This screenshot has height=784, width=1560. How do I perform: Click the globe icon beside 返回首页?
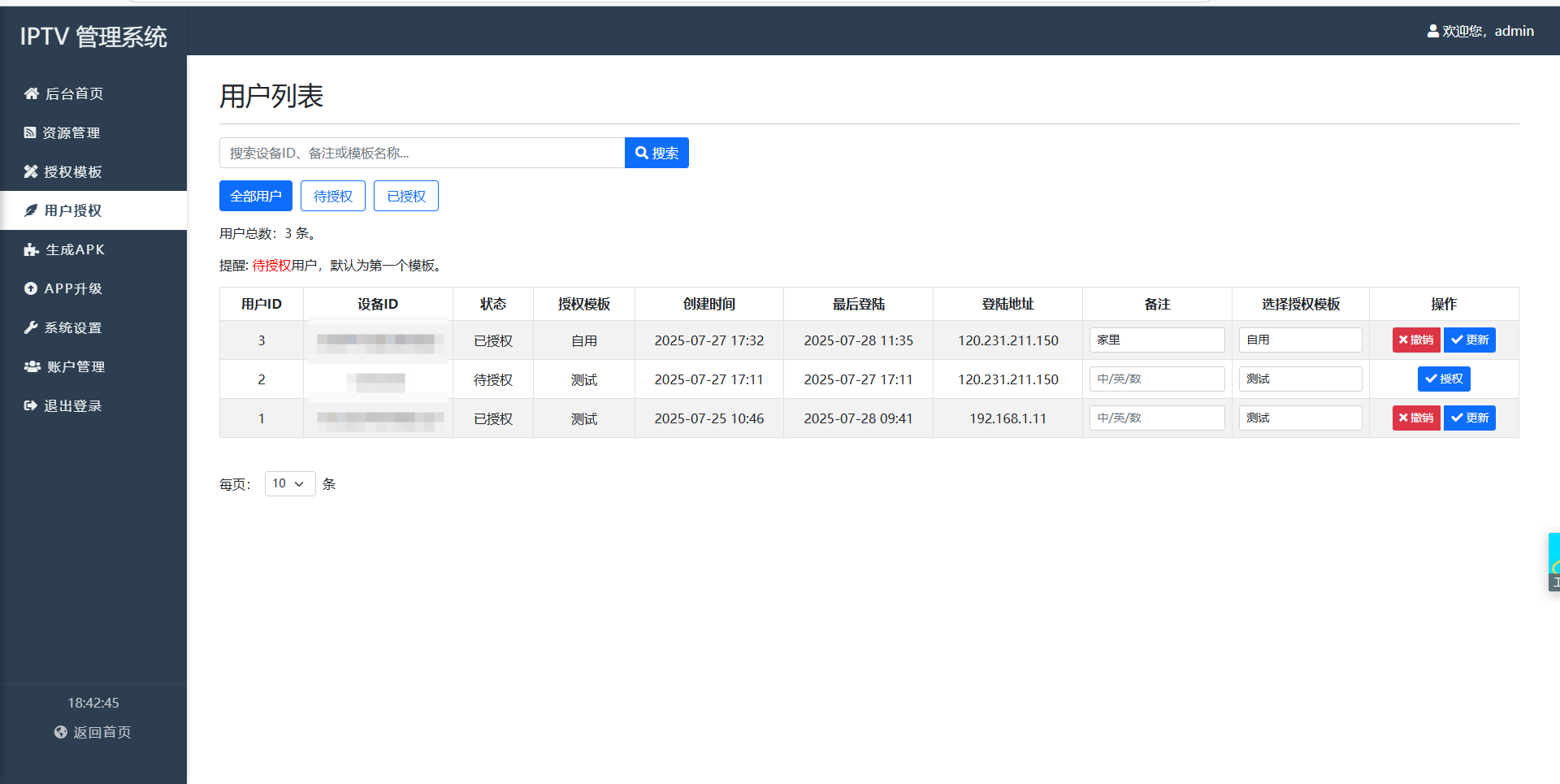61,732
